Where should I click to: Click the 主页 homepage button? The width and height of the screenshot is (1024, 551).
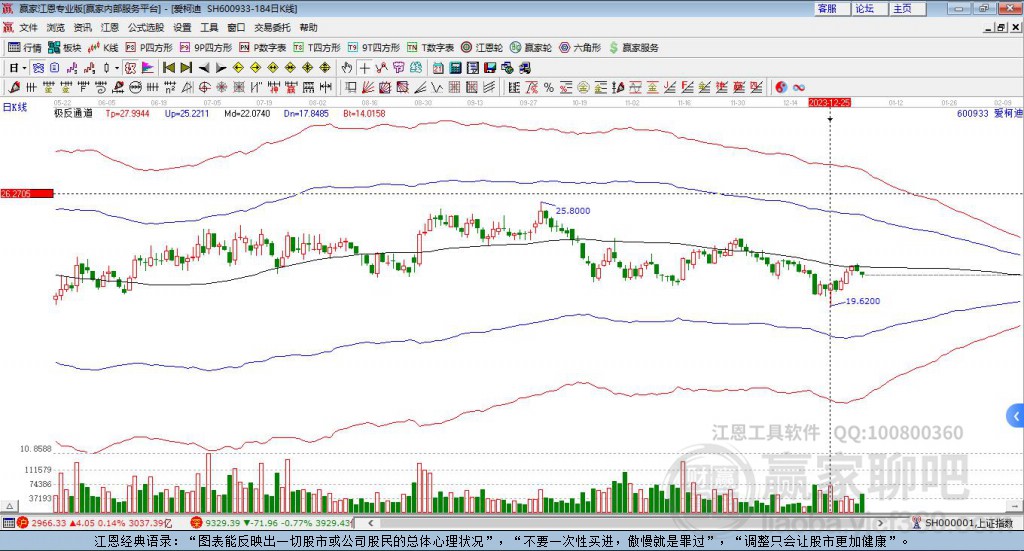(x=907, y=8)
